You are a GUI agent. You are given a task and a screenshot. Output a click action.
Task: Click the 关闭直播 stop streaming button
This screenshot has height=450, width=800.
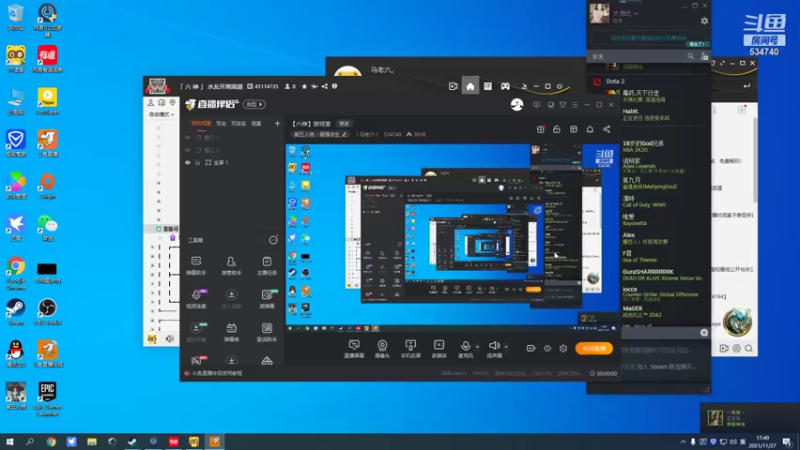tap(594, 348)
